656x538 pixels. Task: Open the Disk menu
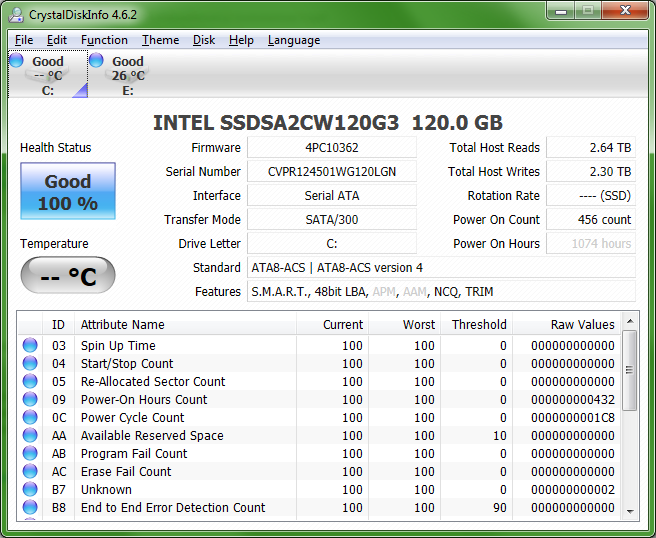pos(204,40)
